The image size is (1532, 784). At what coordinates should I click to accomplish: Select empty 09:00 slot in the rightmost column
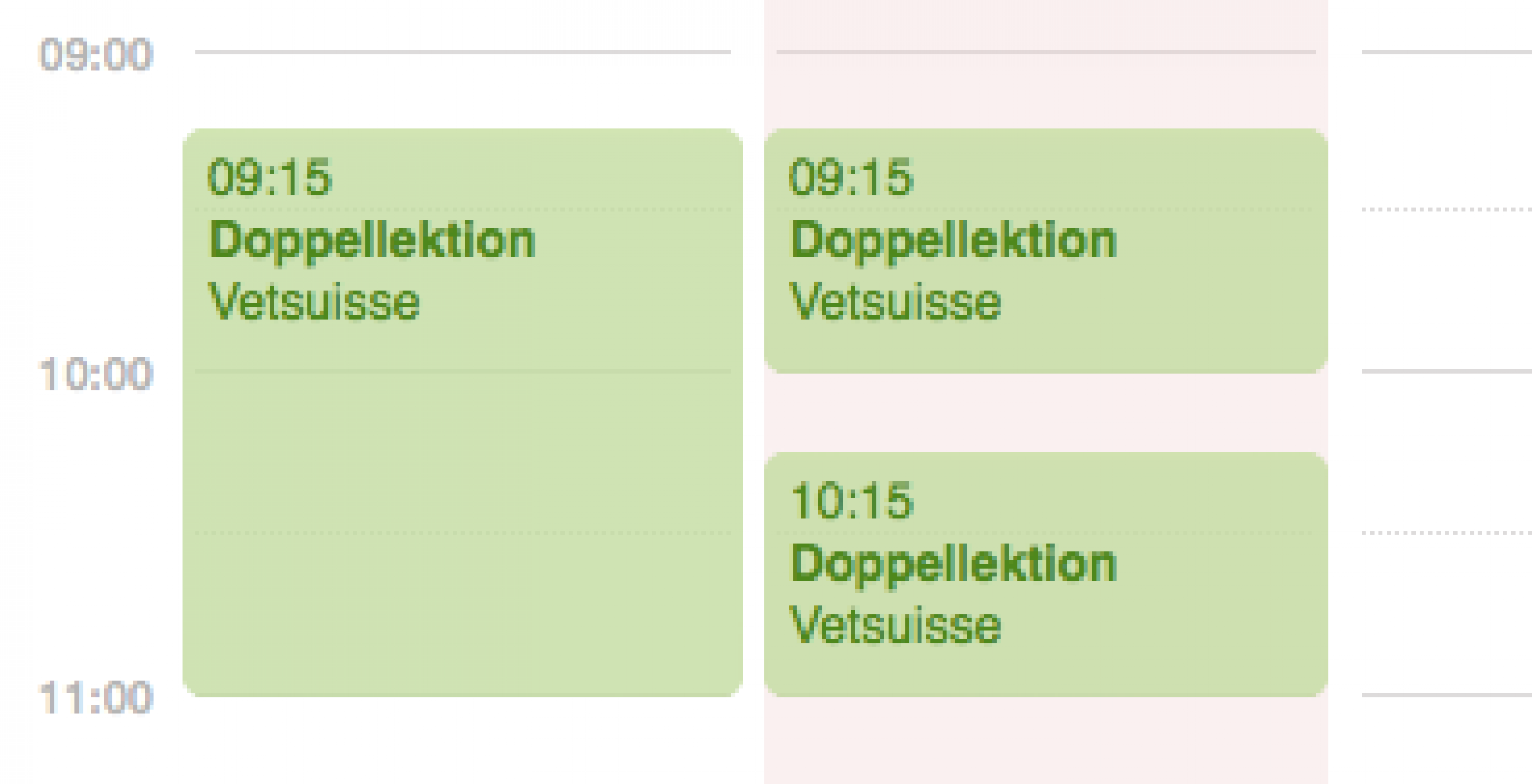1447,130
